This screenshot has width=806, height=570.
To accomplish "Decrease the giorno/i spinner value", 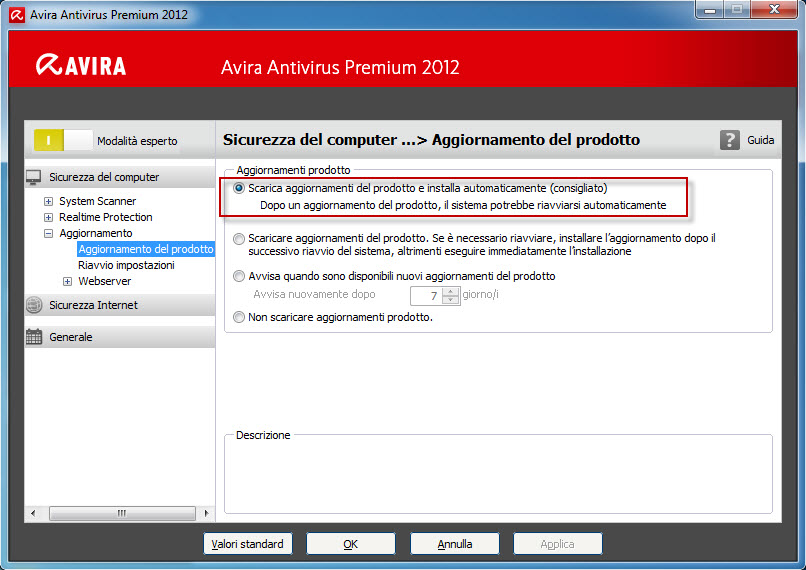I will click(x=451, y=300).
